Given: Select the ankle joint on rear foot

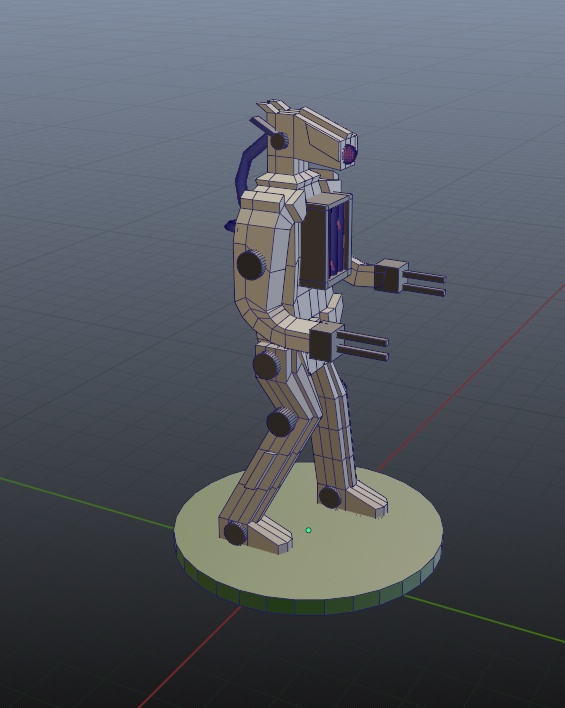Looking at the screenshot, I should tap(235, 532).
